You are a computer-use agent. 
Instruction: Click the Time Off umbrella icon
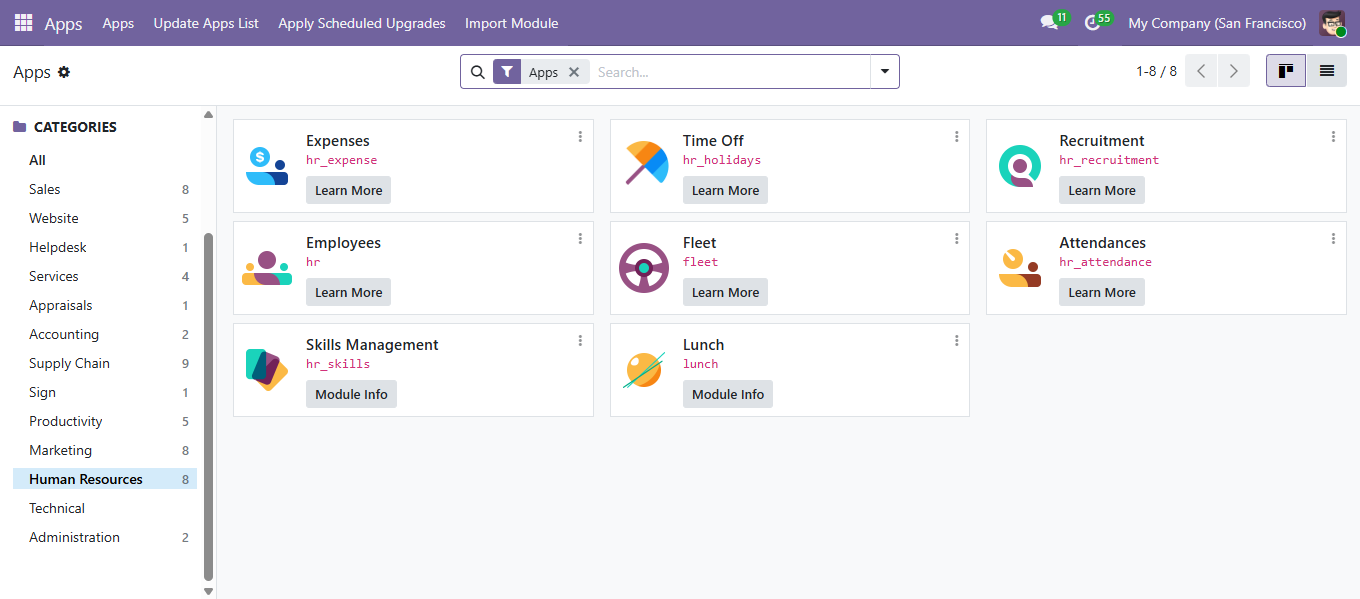pos(646,164)
